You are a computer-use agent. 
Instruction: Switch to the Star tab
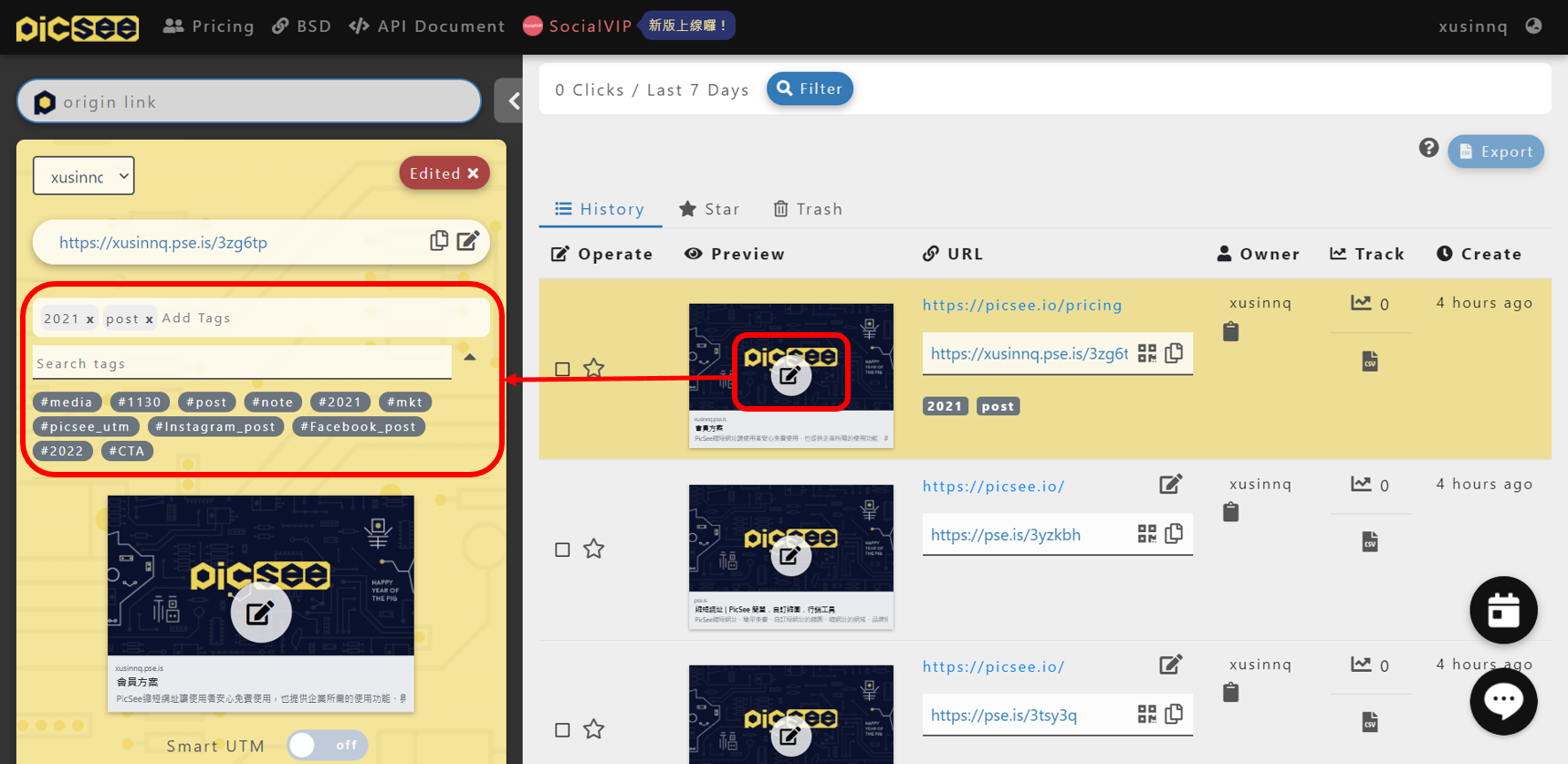coord(710,209)
